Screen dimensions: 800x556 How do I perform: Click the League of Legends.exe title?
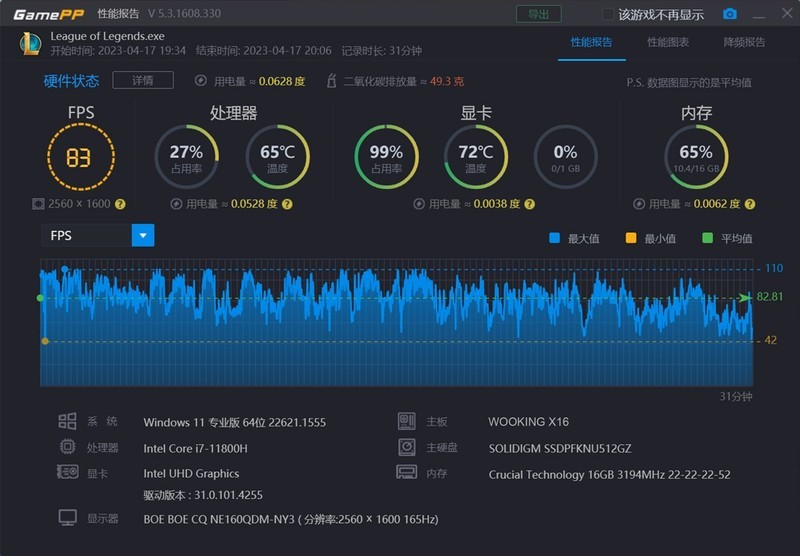coord(107,36)
